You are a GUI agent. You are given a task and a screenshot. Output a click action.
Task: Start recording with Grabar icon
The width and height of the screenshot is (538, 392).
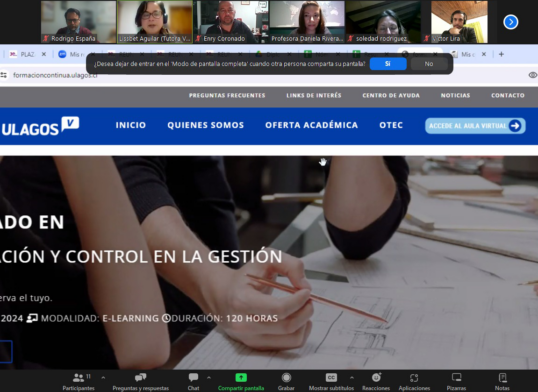click(286, 378)
